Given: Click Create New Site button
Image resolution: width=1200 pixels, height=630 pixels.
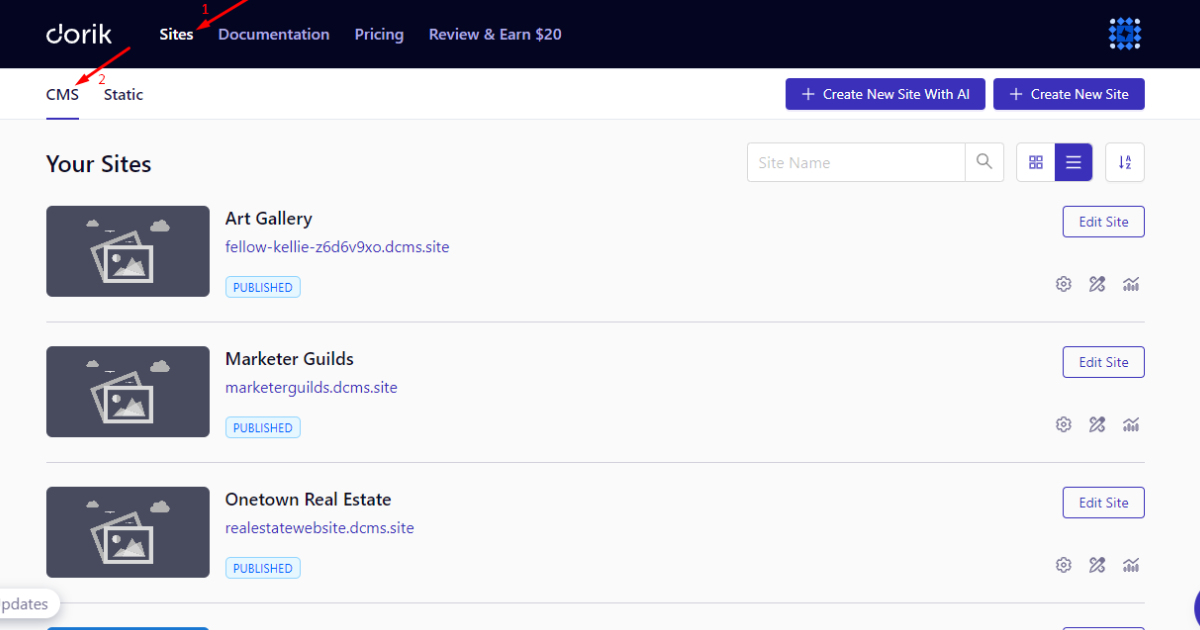Looking at the screenshot, I should [1069, 94].
